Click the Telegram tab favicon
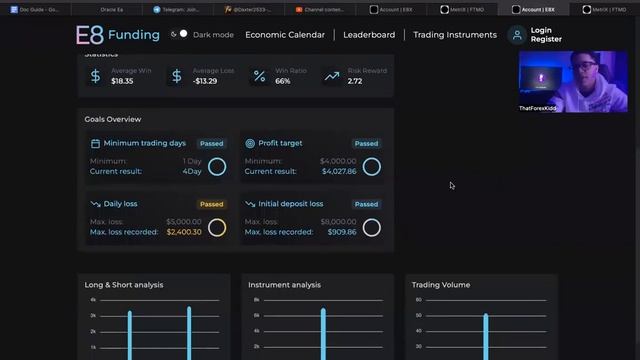The height and width of the screenshot is (360, 640). 157,9
